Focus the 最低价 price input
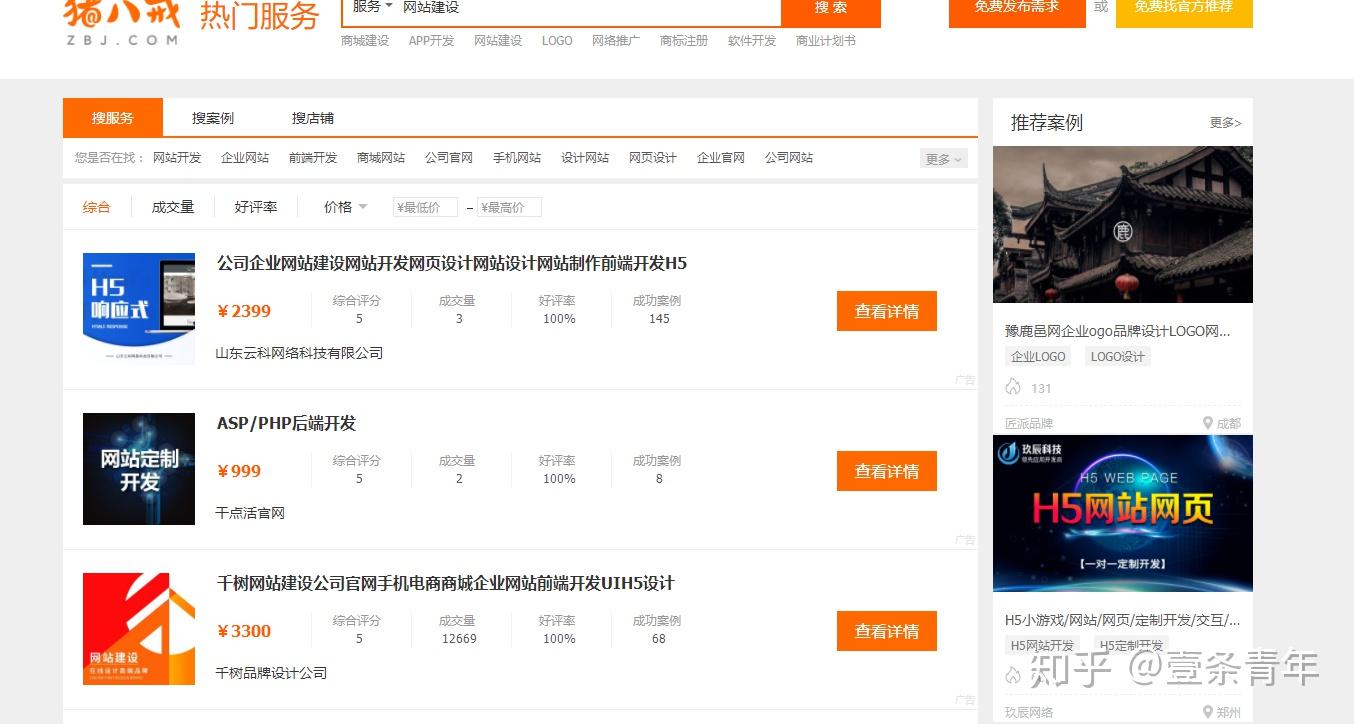 (425, 207)
